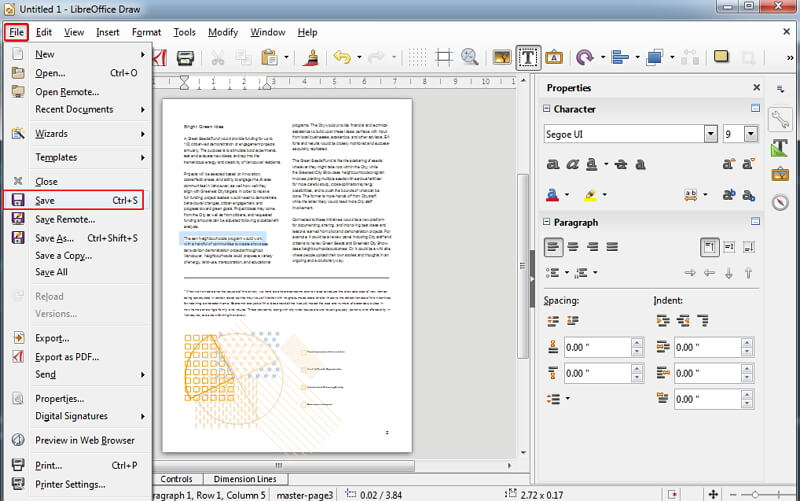Click Above Paragraph Spacing input field
Screen dimensions: 800x501
click(x=597, y=347)
